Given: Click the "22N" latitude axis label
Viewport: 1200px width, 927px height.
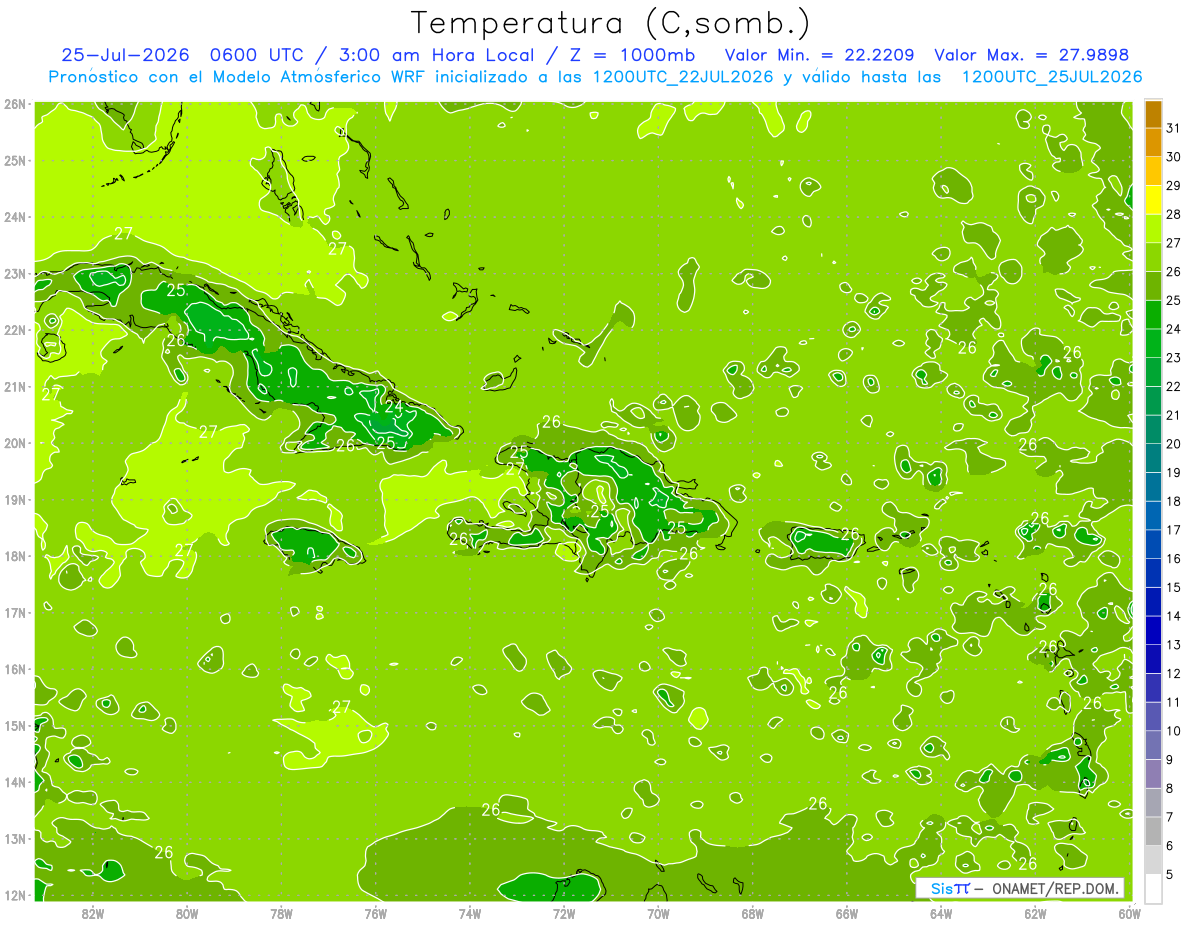Looking at the screenshot, I should [14, 330].
